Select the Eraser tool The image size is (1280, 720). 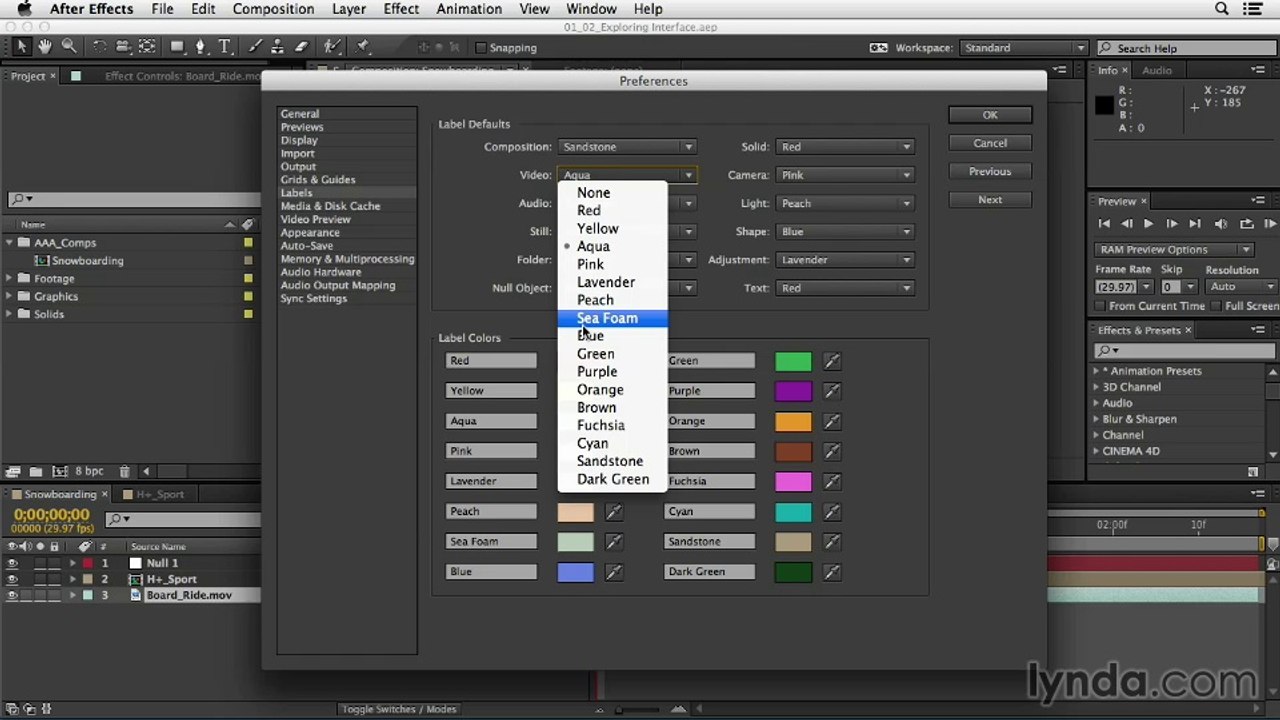coord(301,47)
